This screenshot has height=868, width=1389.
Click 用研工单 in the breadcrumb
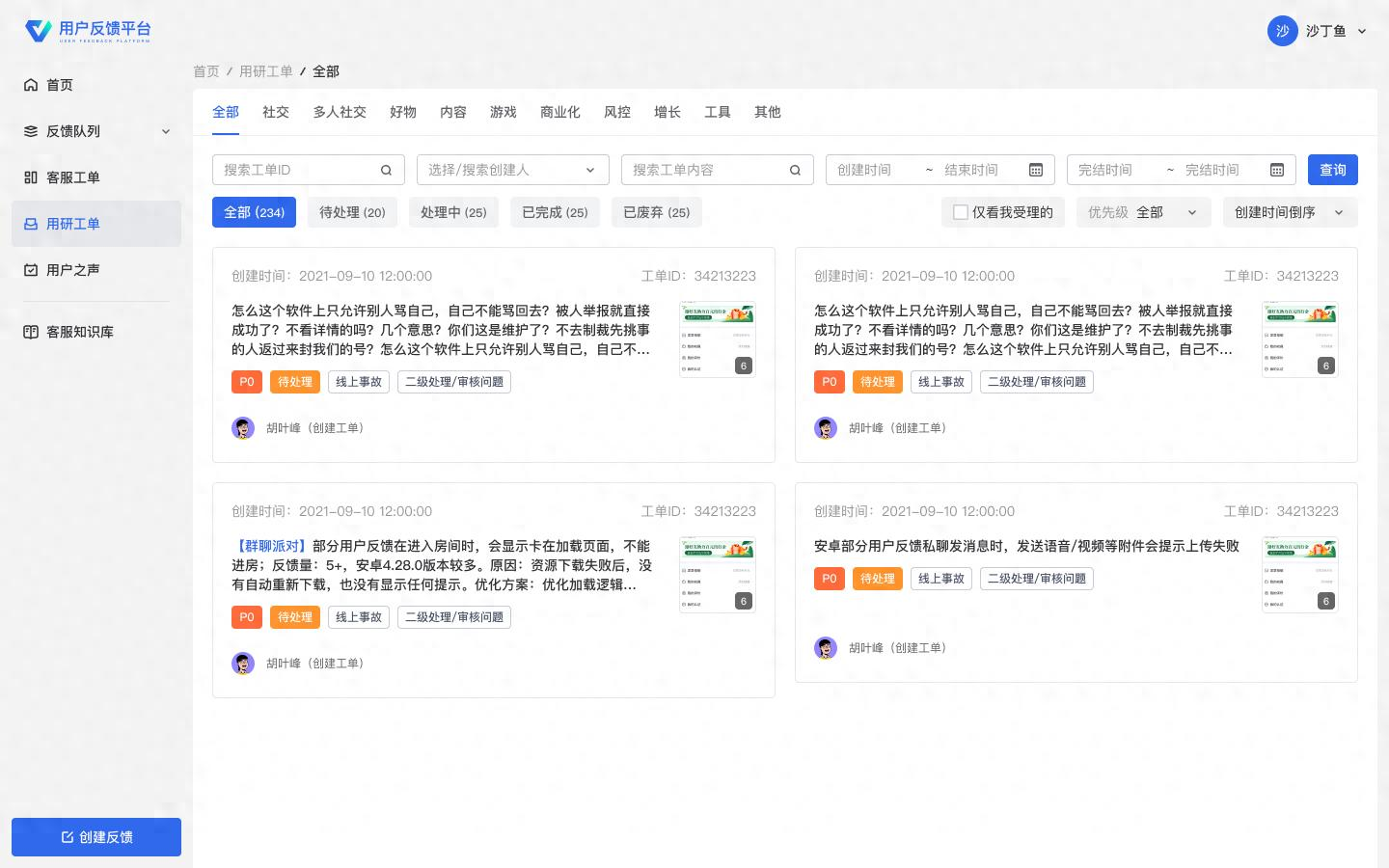[266, 71]
